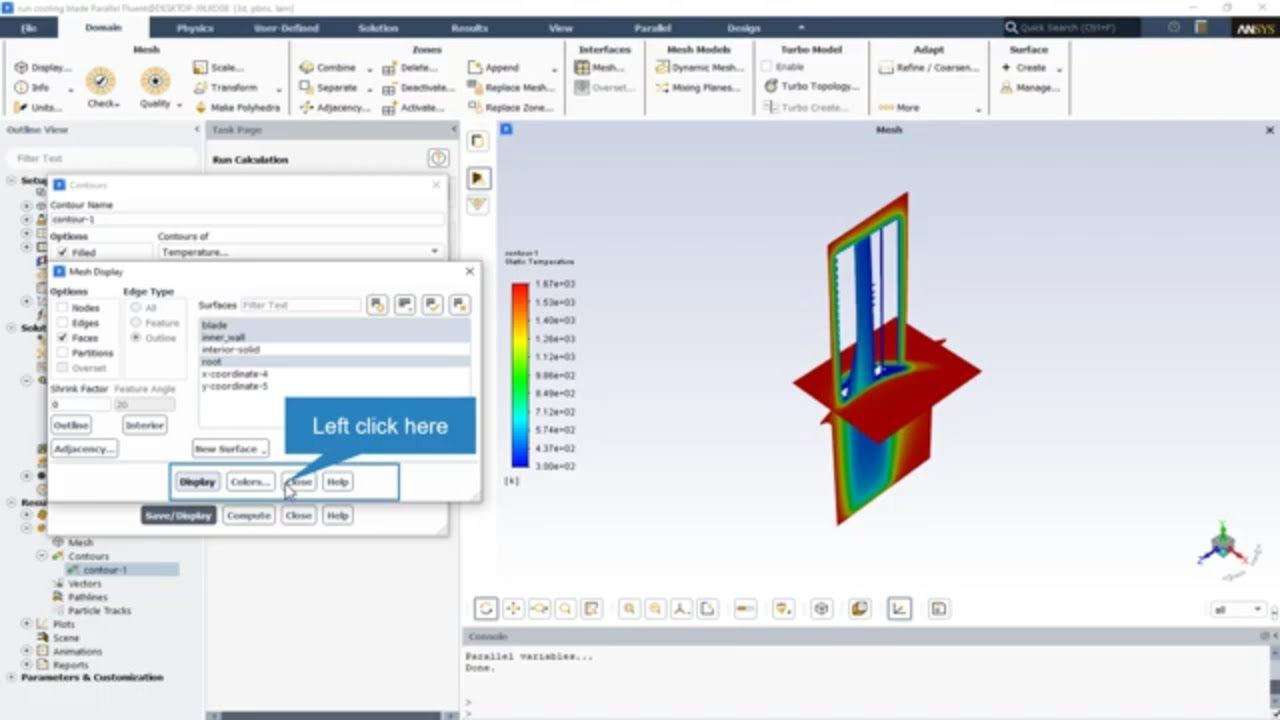Uncheck the Filled option in Contours dialog
This screenshot has height=720, width=1280.
point(63,253)
